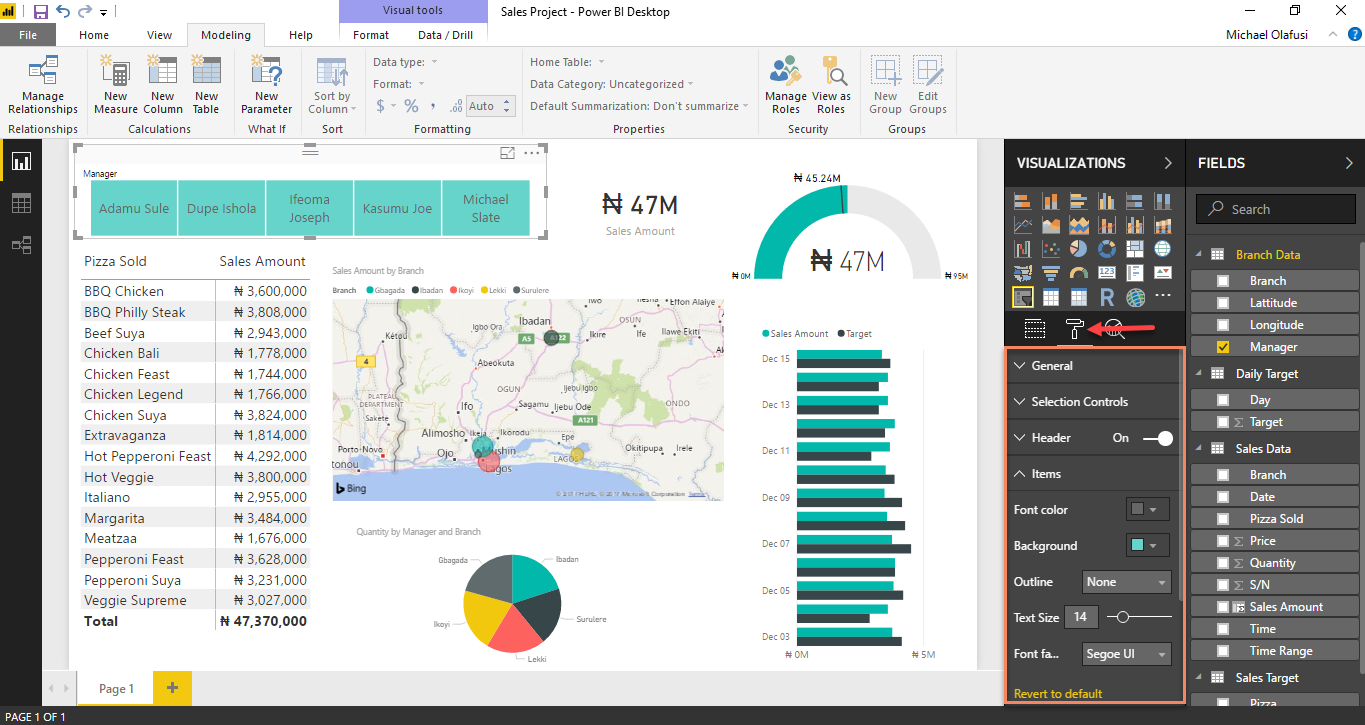Select the ArcGIS Maps visual icon
This screenshot has width=1365, height=725.
tap(1136, 298)
